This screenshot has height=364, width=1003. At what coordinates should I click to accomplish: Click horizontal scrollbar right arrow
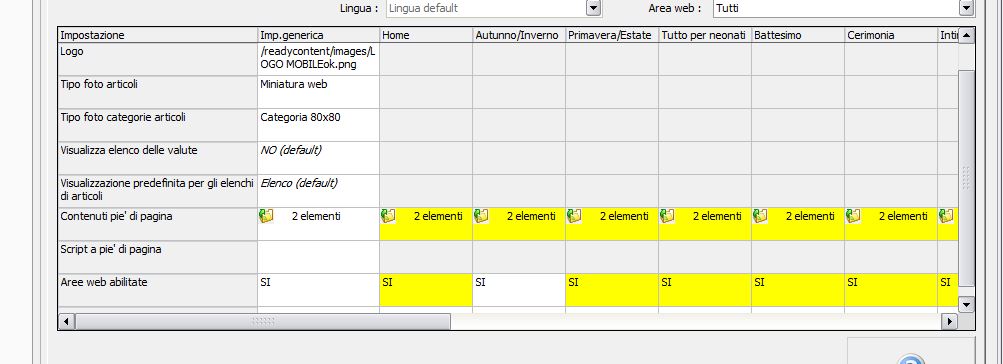(949, 321)
